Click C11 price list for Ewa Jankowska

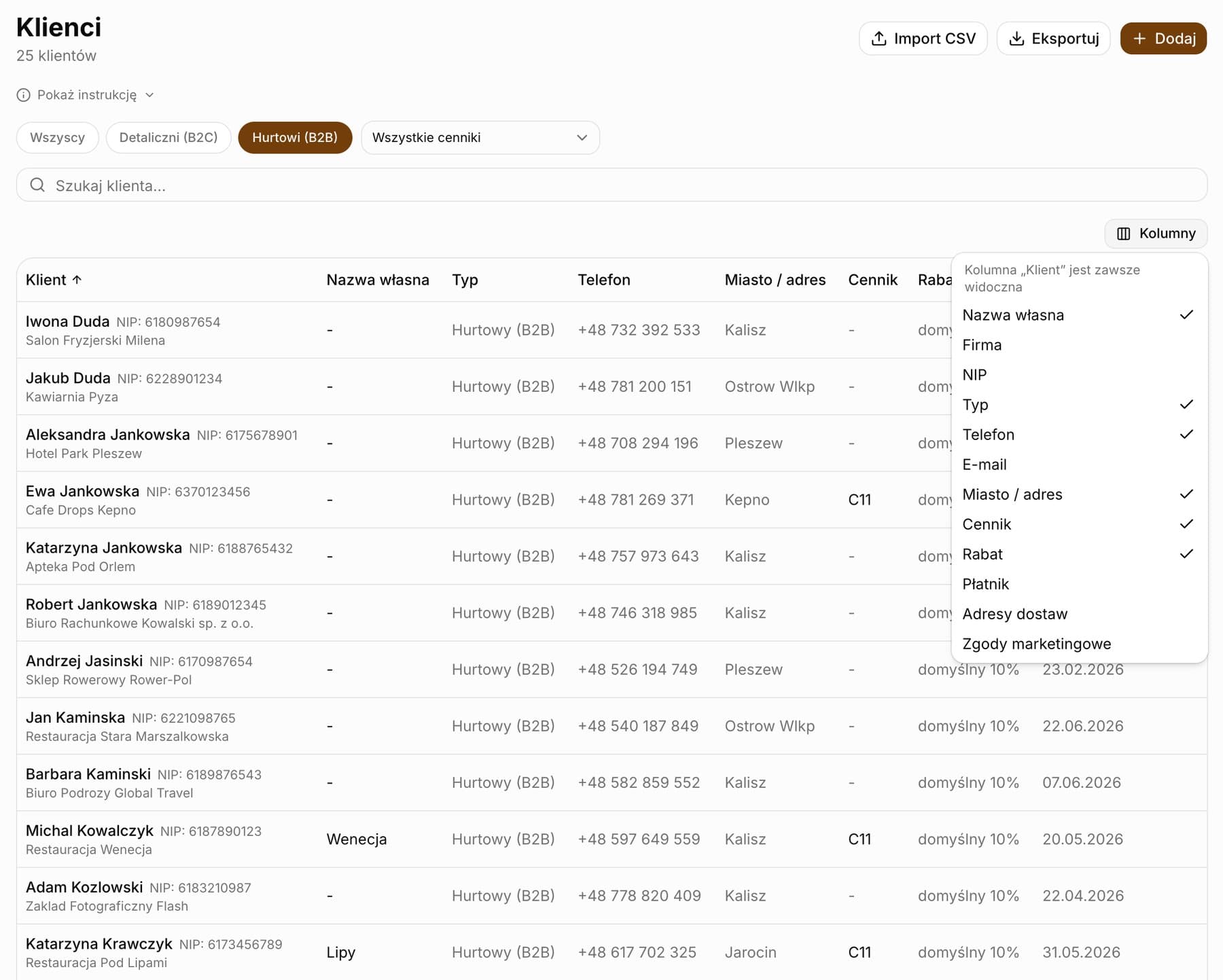(859, 500)
